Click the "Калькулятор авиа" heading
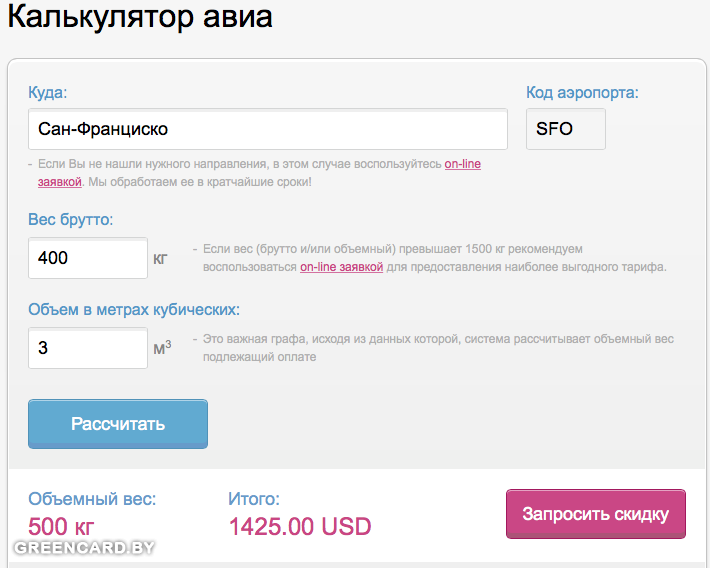Viewport: 710px width, 568px height. [x=140, y=18]
